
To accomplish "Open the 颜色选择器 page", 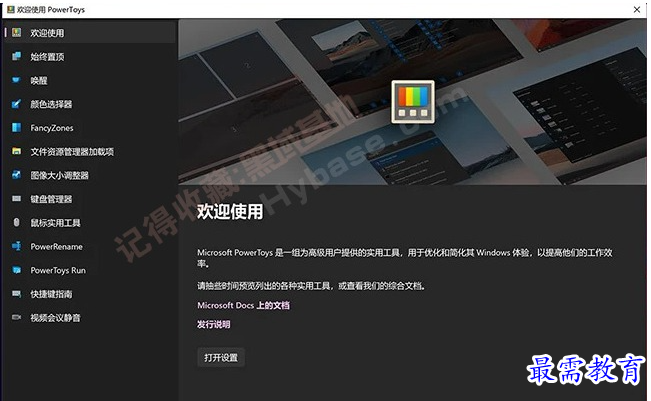I will (x=91, y=104).
